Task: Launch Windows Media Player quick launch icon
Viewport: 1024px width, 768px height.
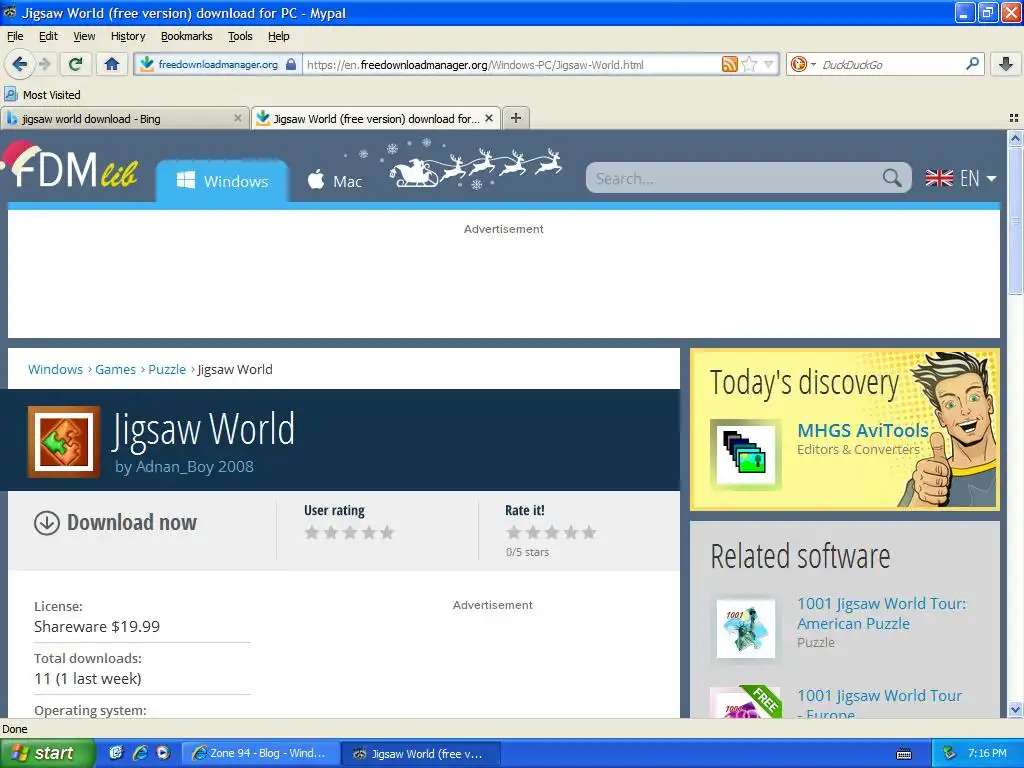Action: tap(163, 753)
